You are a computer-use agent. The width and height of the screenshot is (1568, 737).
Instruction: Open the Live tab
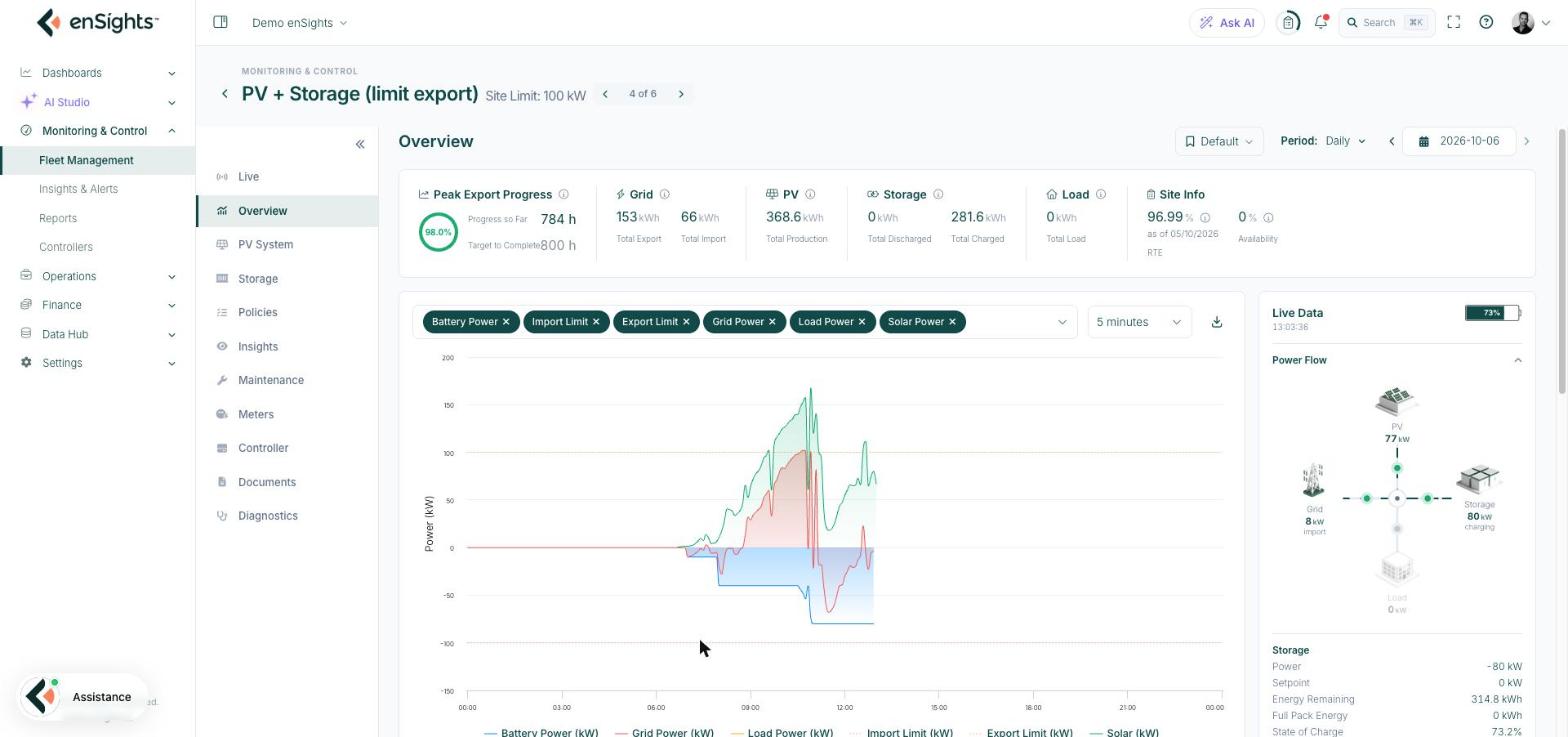288,177
